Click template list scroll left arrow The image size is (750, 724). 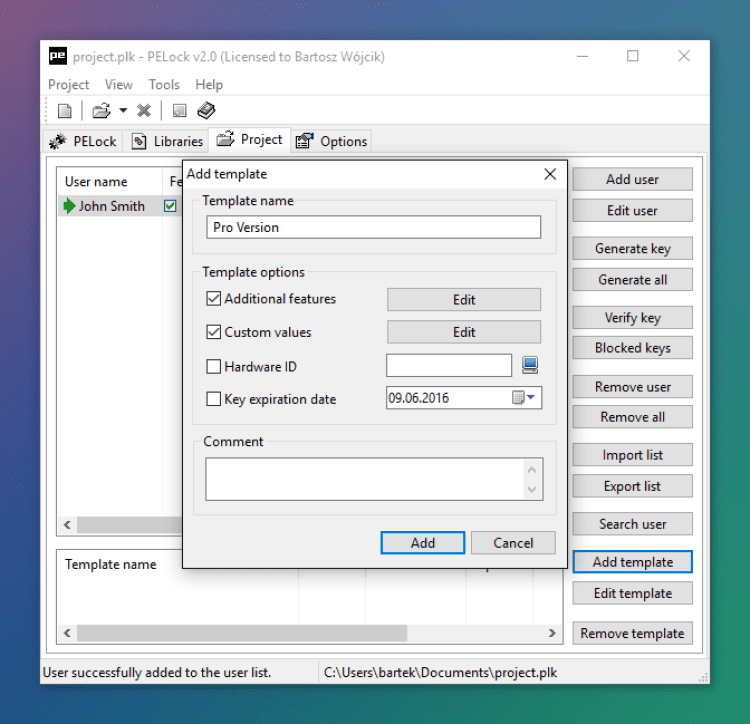point(67,633)
